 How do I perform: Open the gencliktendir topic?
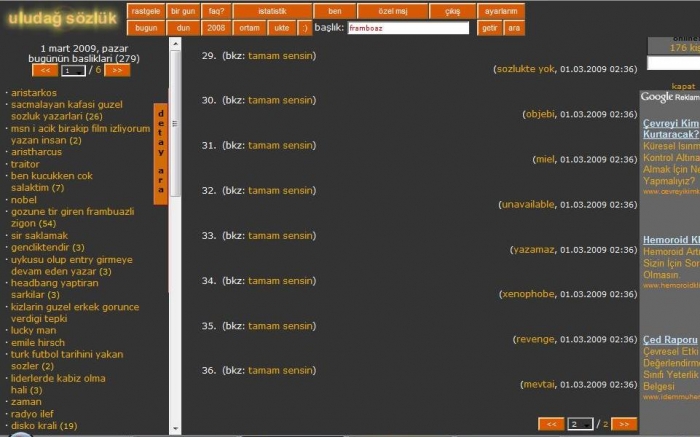click(48, 247)
